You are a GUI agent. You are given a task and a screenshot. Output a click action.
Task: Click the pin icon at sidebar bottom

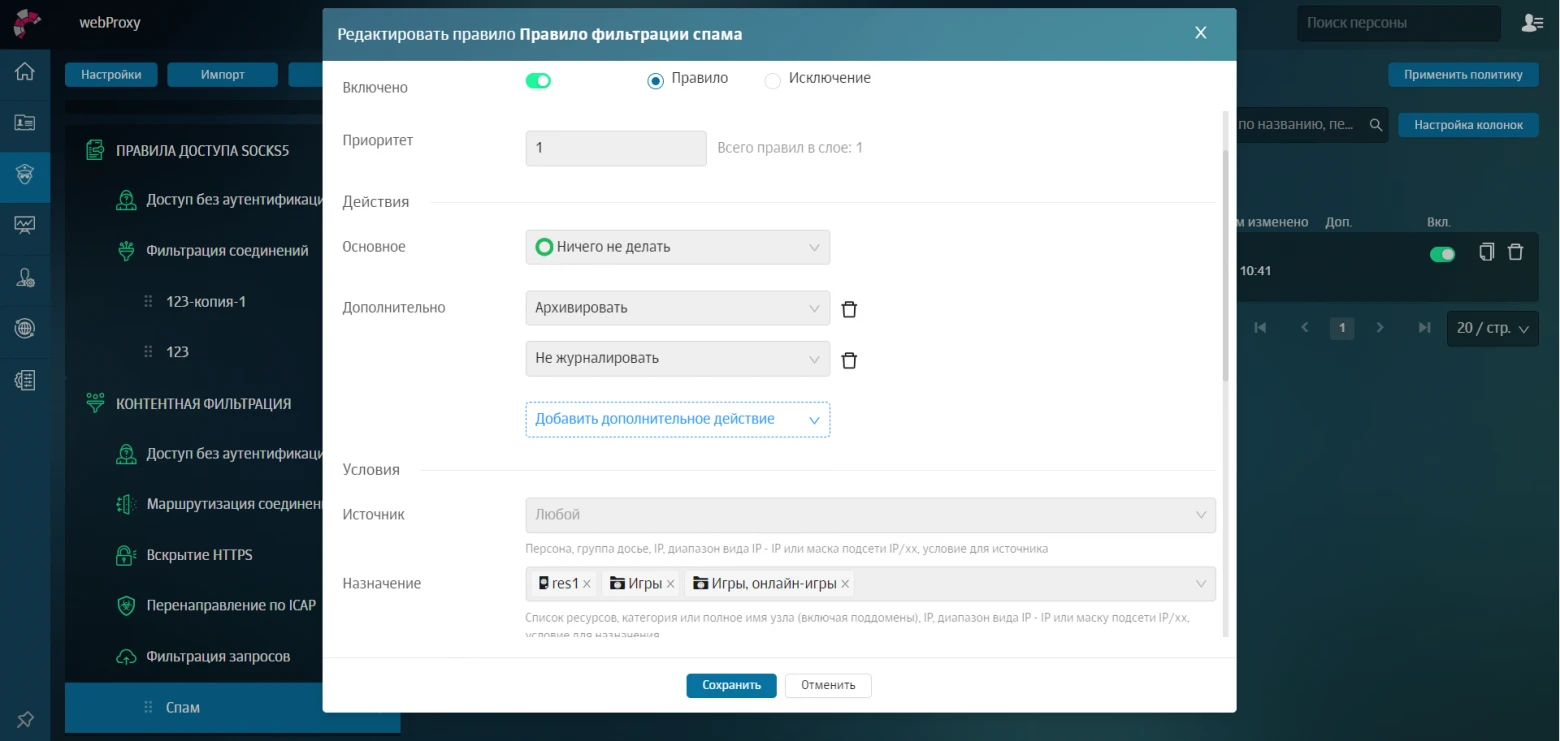pyautogui.click(x=25, y=718)
